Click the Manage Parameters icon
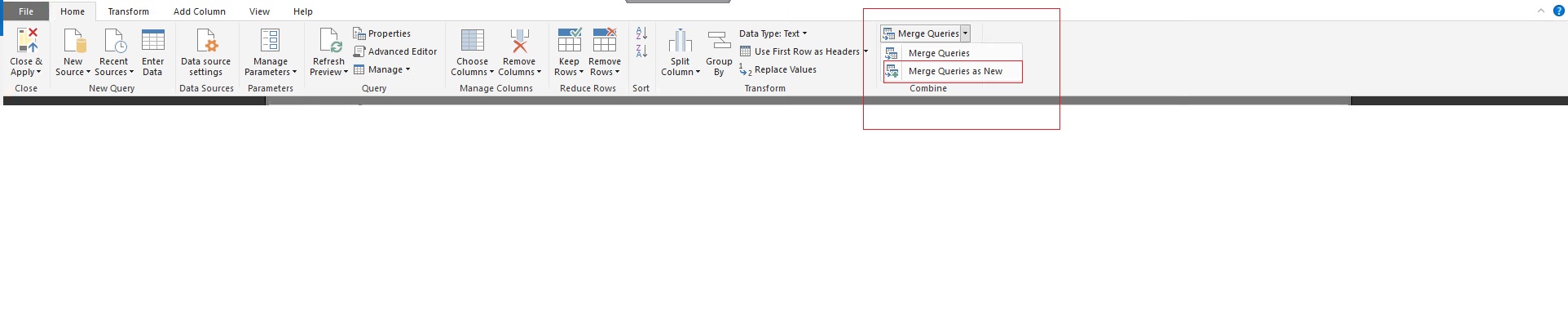Screen dimensions: 1568x311 pyautogui.click(x=270, y=40)
